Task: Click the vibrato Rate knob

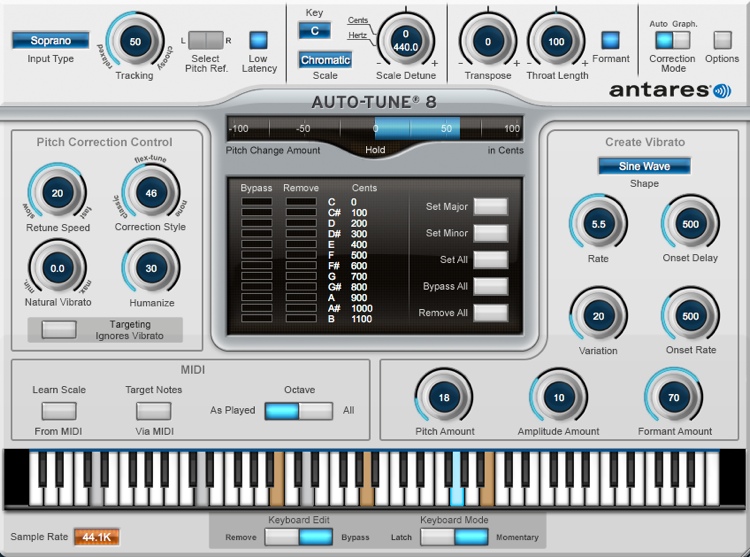Action: pos(598,225)
